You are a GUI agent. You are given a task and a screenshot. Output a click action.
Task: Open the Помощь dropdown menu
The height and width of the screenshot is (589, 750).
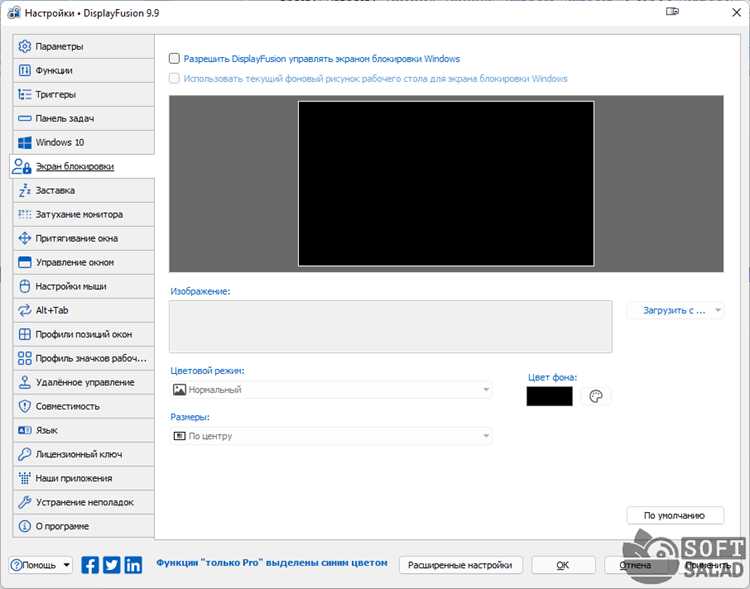(41, 565)
